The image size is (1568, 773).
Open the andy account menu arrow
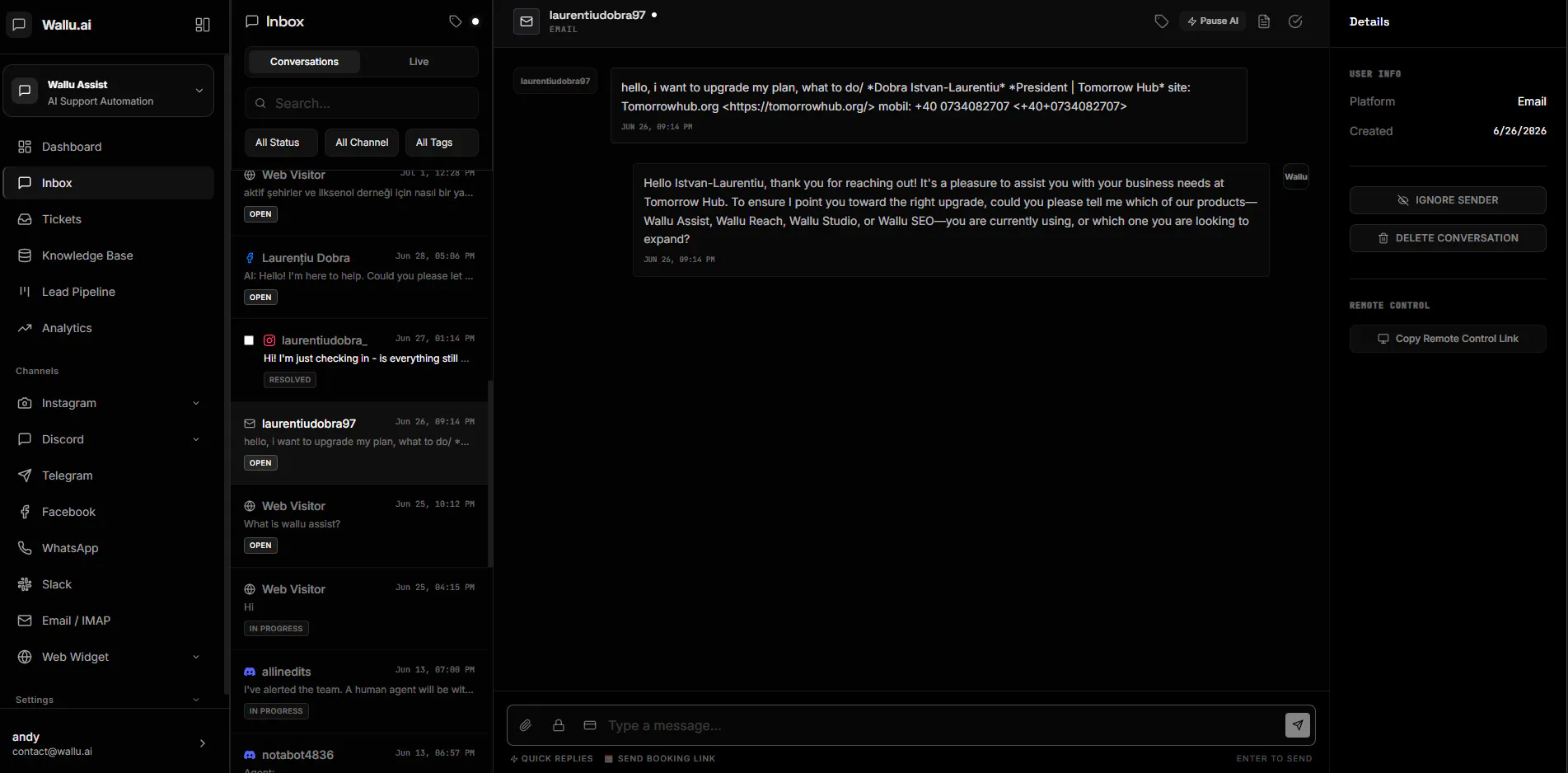coord(203,743)
